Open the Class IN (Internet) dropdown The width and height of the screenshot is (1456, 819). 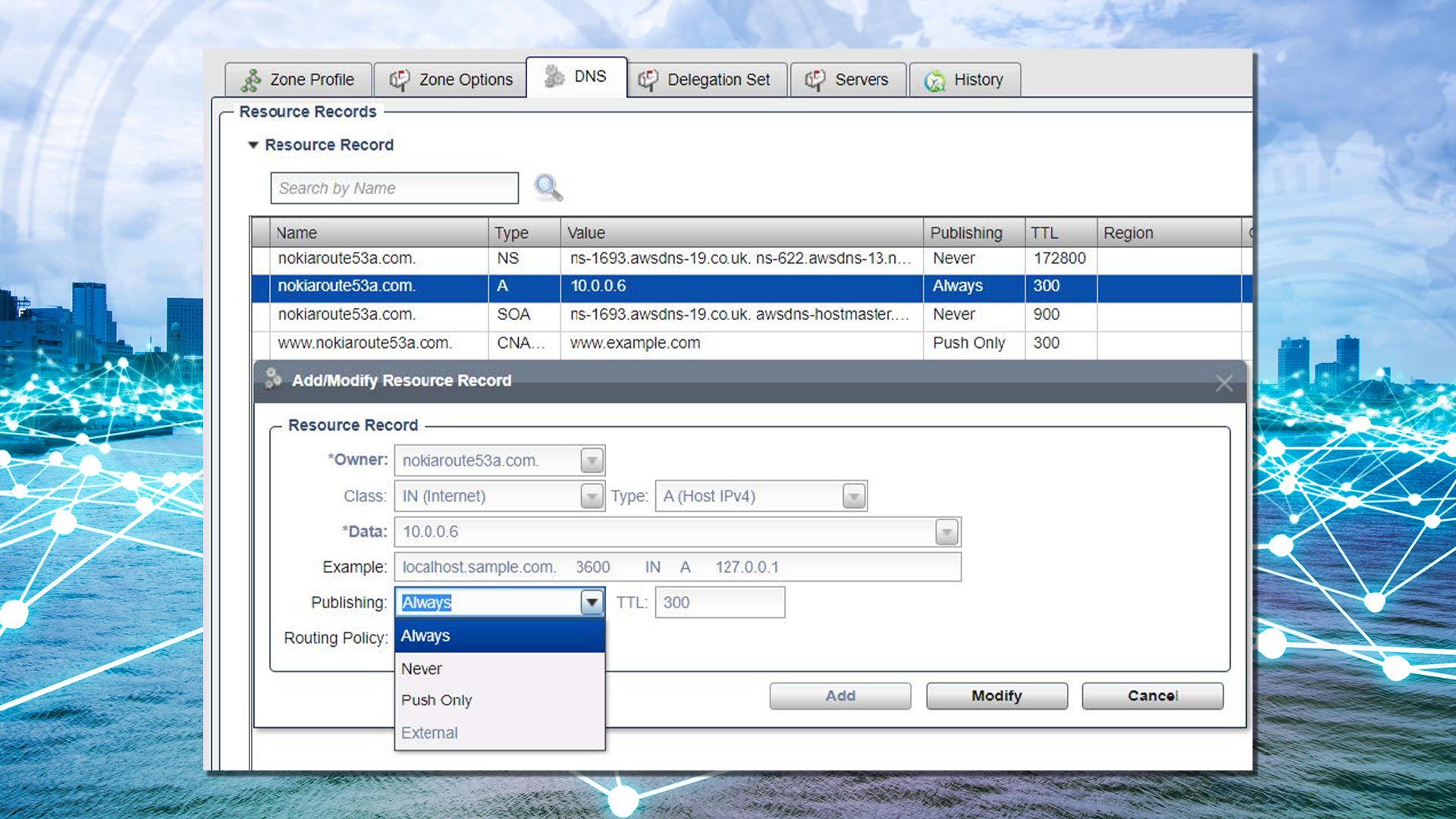tap(591, 497)
